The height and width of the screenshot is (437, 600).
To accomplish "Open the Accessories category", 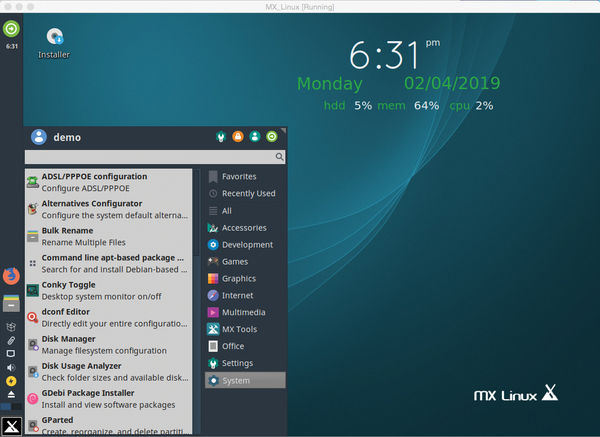I will pos(245,228).
